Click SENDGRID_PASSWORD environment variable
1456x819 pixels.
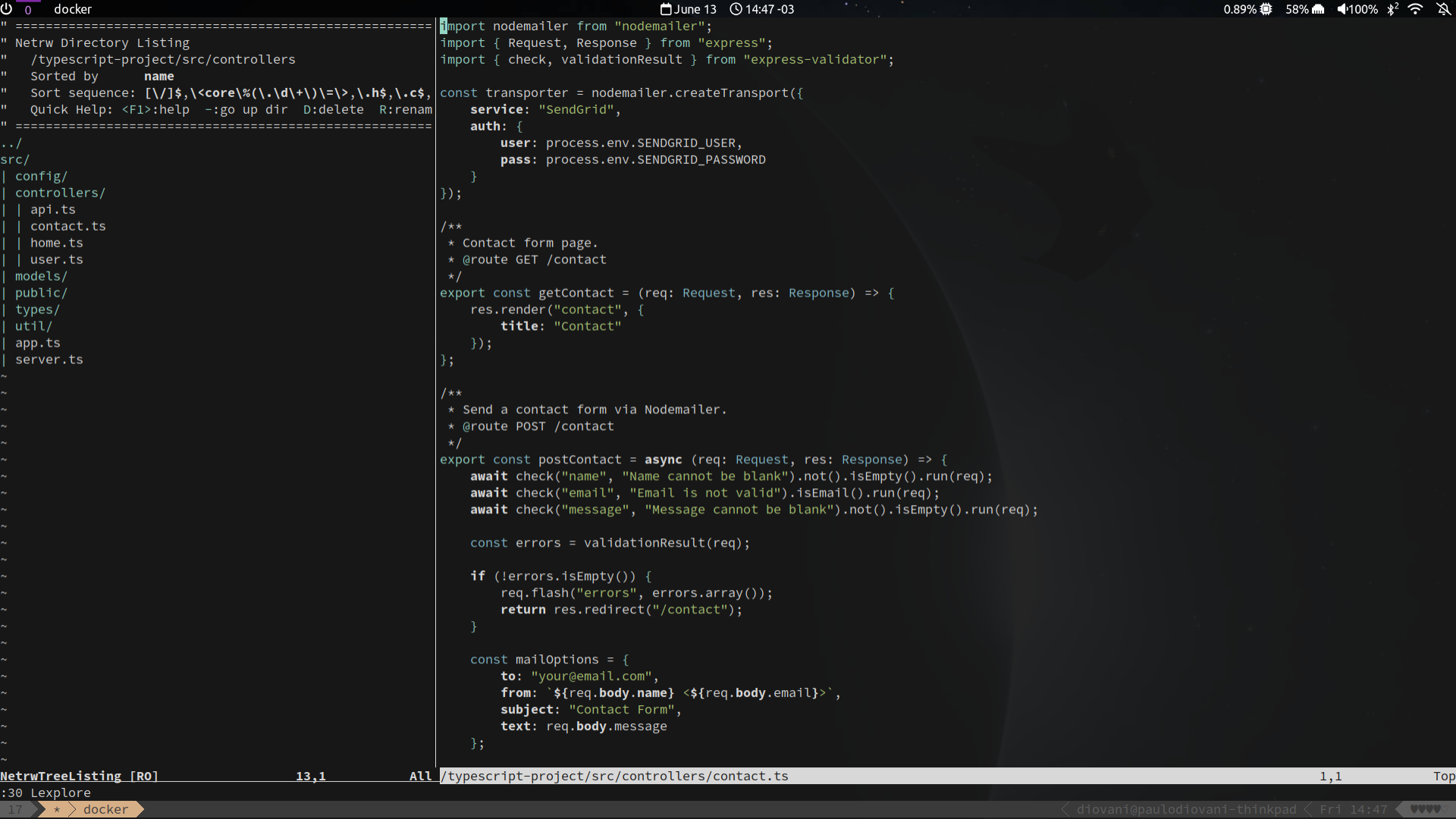tap(701, 160)
